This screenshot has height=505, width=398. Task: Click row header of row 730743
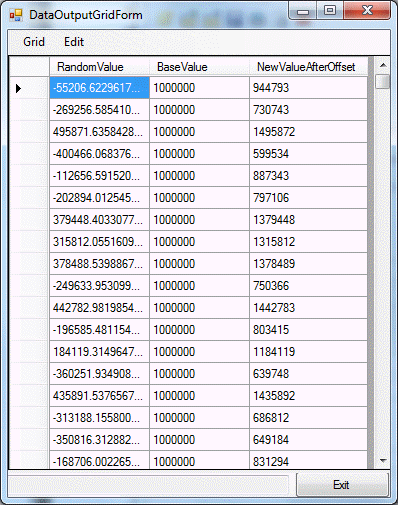tap(29, 110)
